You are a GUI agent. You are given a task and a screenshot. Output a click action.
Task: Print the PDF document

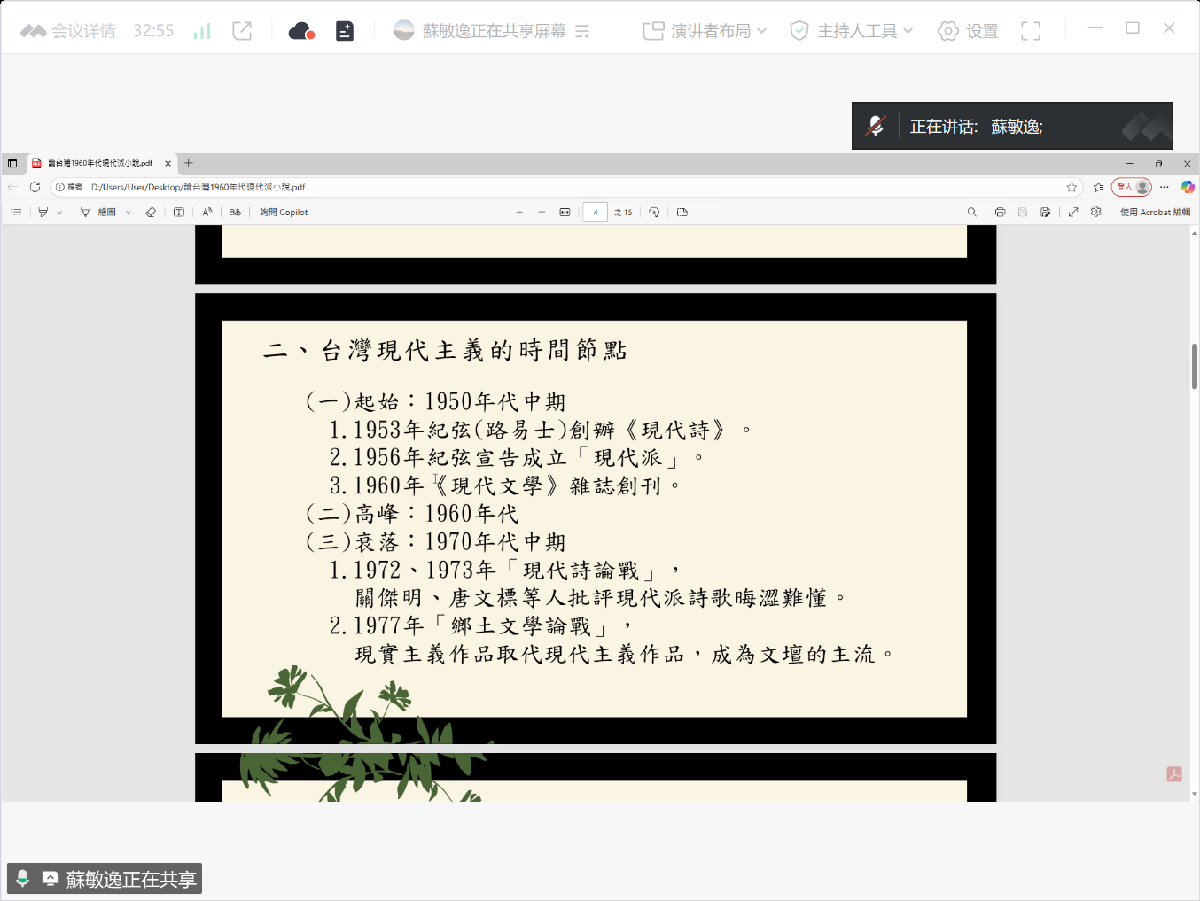coord(999,212)
